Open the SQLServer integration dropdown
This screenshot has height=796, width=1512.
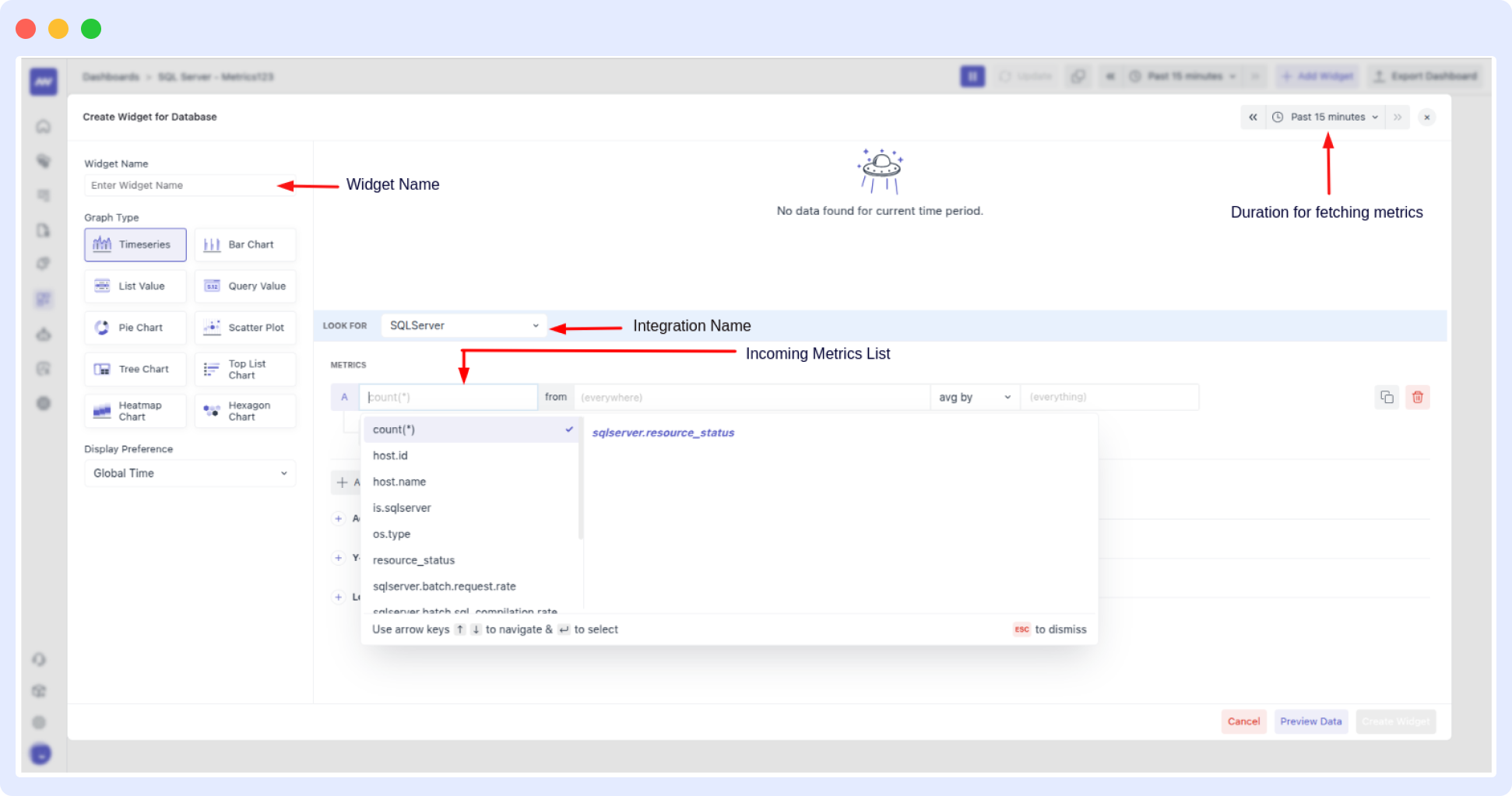pyautogui.click(x=463, y=325)
